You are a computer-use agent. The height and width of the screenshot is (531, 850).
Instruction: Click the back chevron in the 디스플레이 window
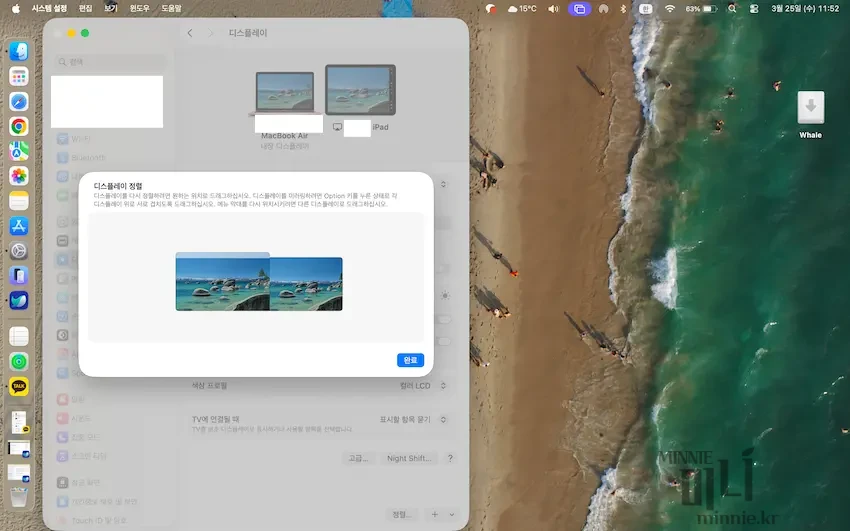pos(190,33)
